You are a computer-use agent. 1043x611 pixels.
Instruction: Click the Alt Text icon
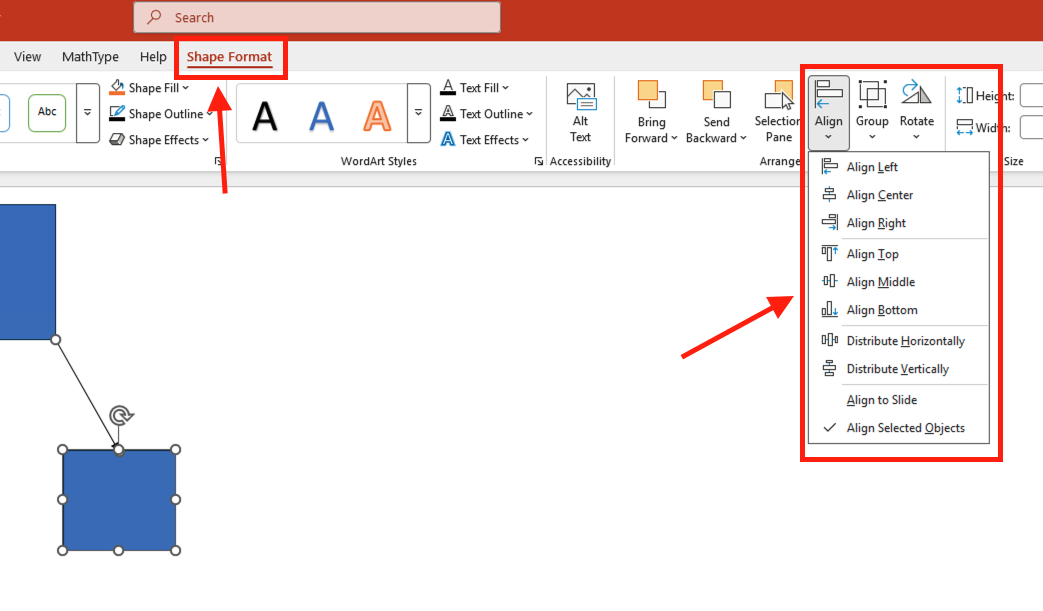pos(580,97)
